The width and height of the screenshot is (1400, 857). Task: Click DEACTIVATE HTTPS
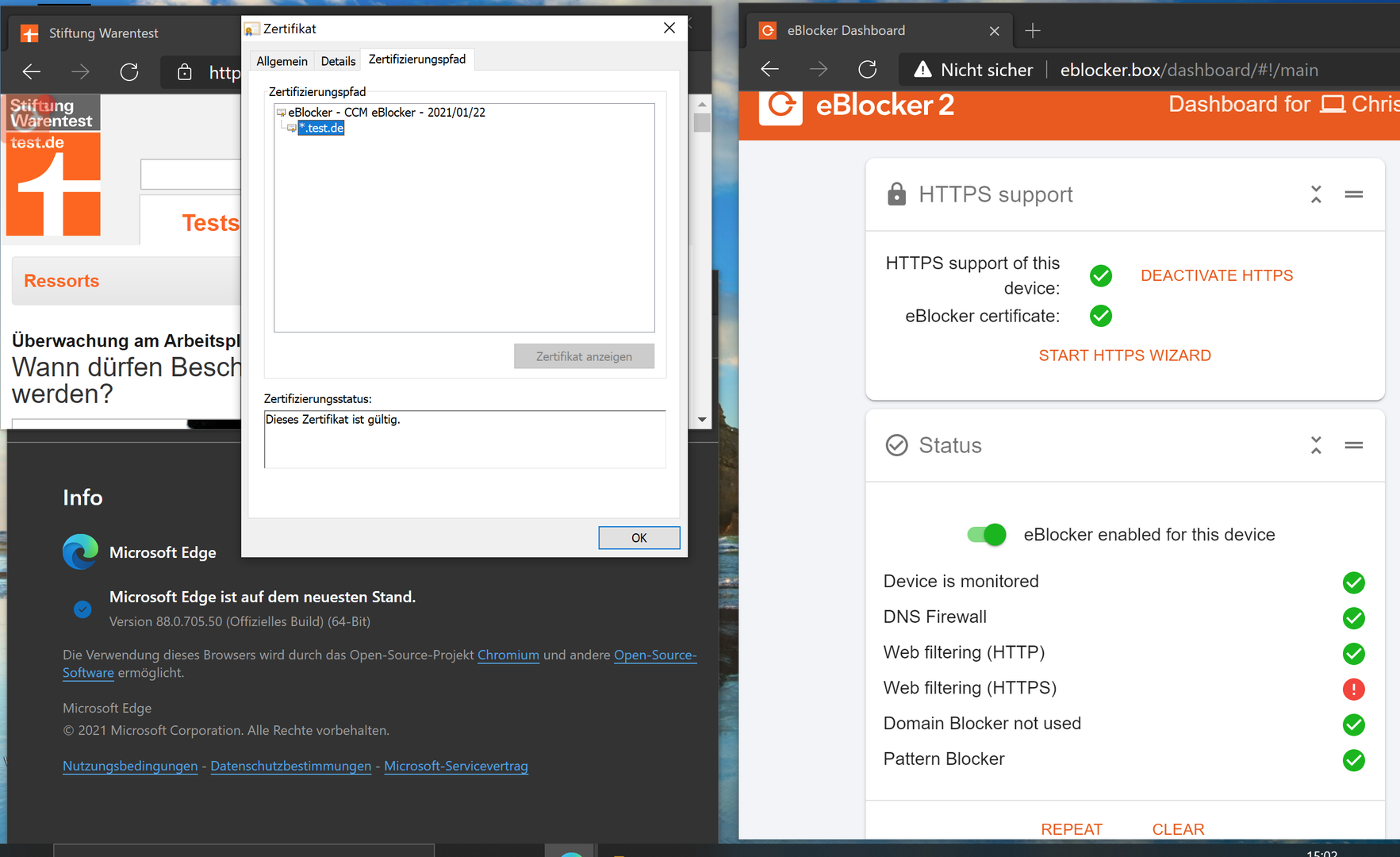[1217, 275]
